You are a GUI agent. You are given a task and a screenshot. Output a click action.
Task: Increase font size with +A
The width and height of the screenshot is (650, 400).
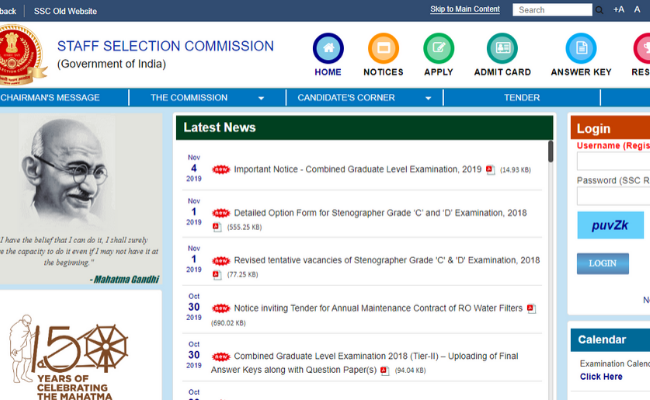click(x=620, y=10)
